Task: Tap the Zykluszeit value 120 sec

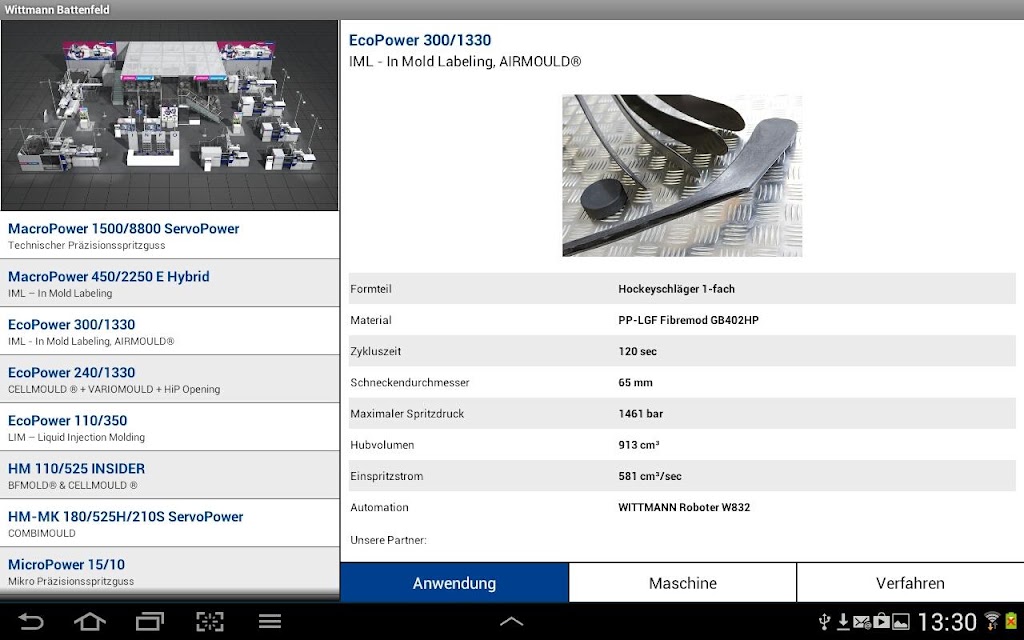Action: 637,351
